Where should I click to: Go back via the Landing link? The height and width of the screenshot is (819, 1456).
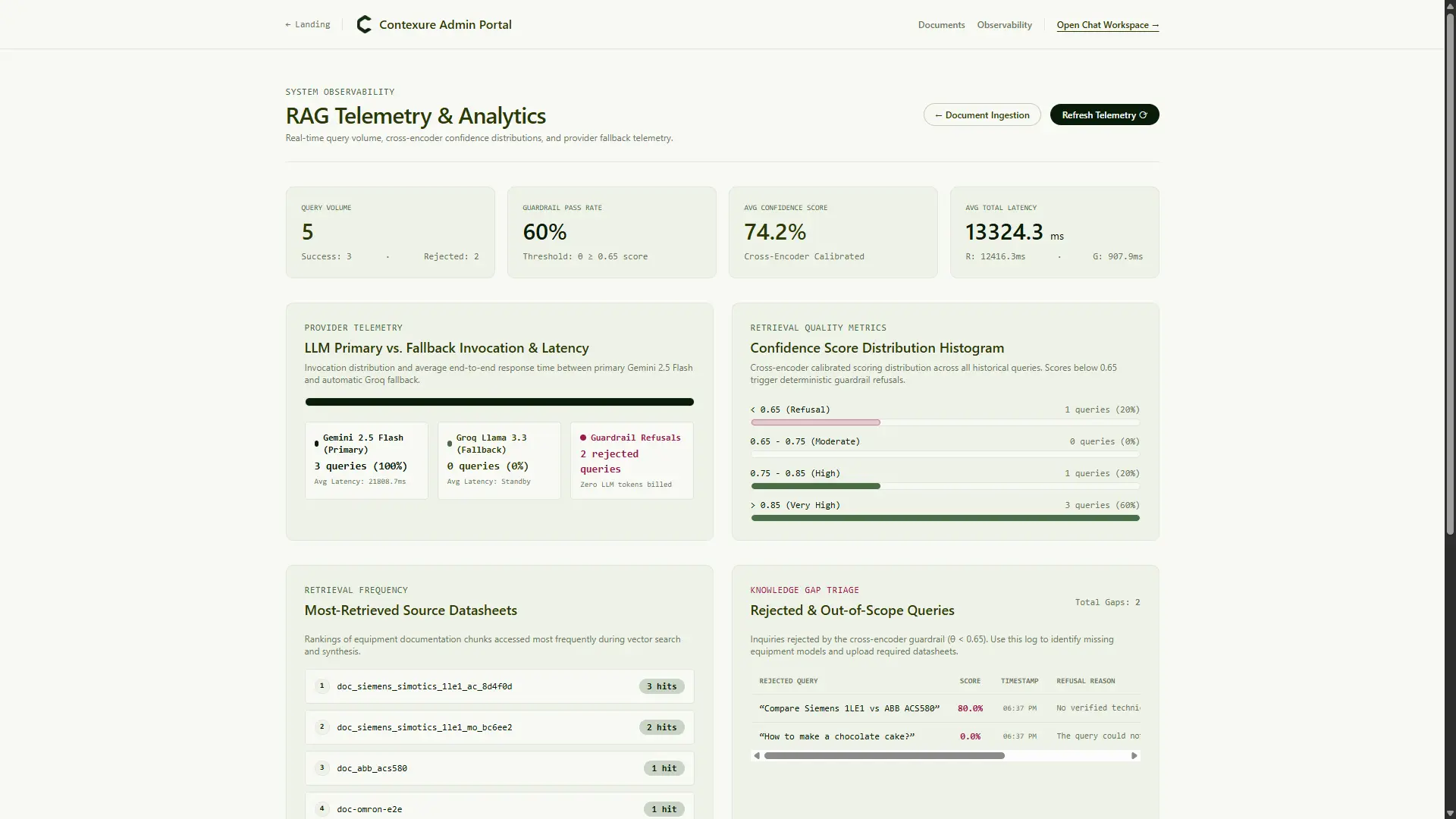[x=307, y=24]
